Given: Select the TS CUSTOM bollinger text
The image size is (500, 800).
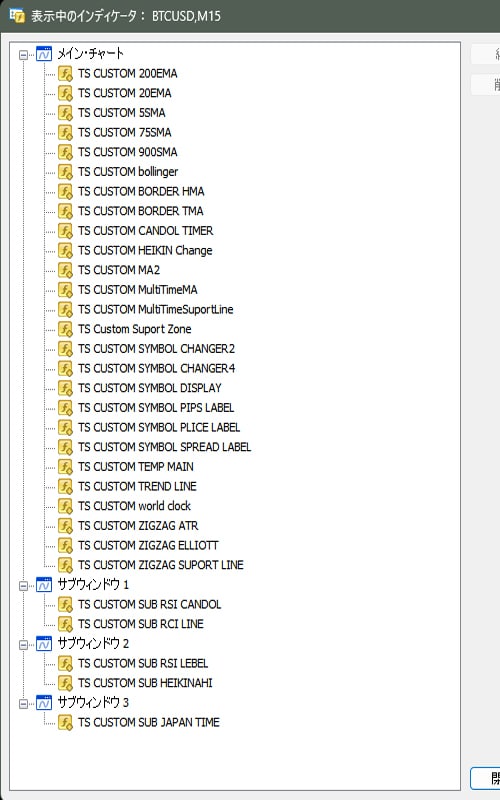Looking at the screenshot, I should [128, 172].
